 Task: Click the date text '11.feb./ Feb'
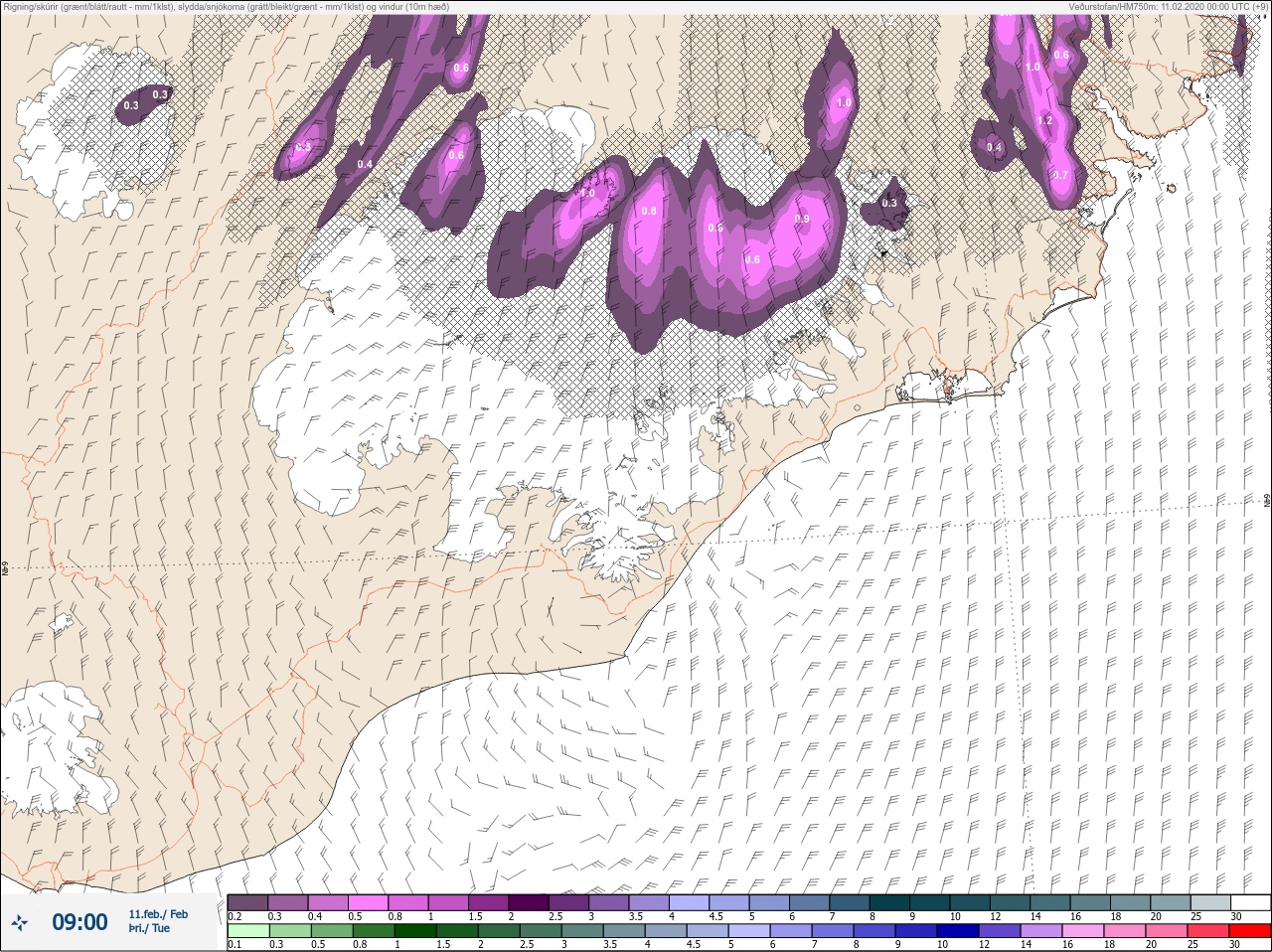(158, 914)
